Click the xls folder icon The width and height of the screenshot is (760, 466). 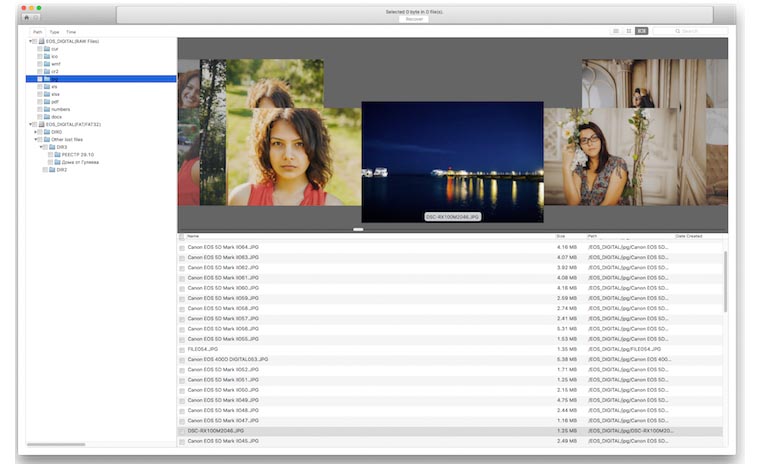pyautogui.click(x=47, y=87)
